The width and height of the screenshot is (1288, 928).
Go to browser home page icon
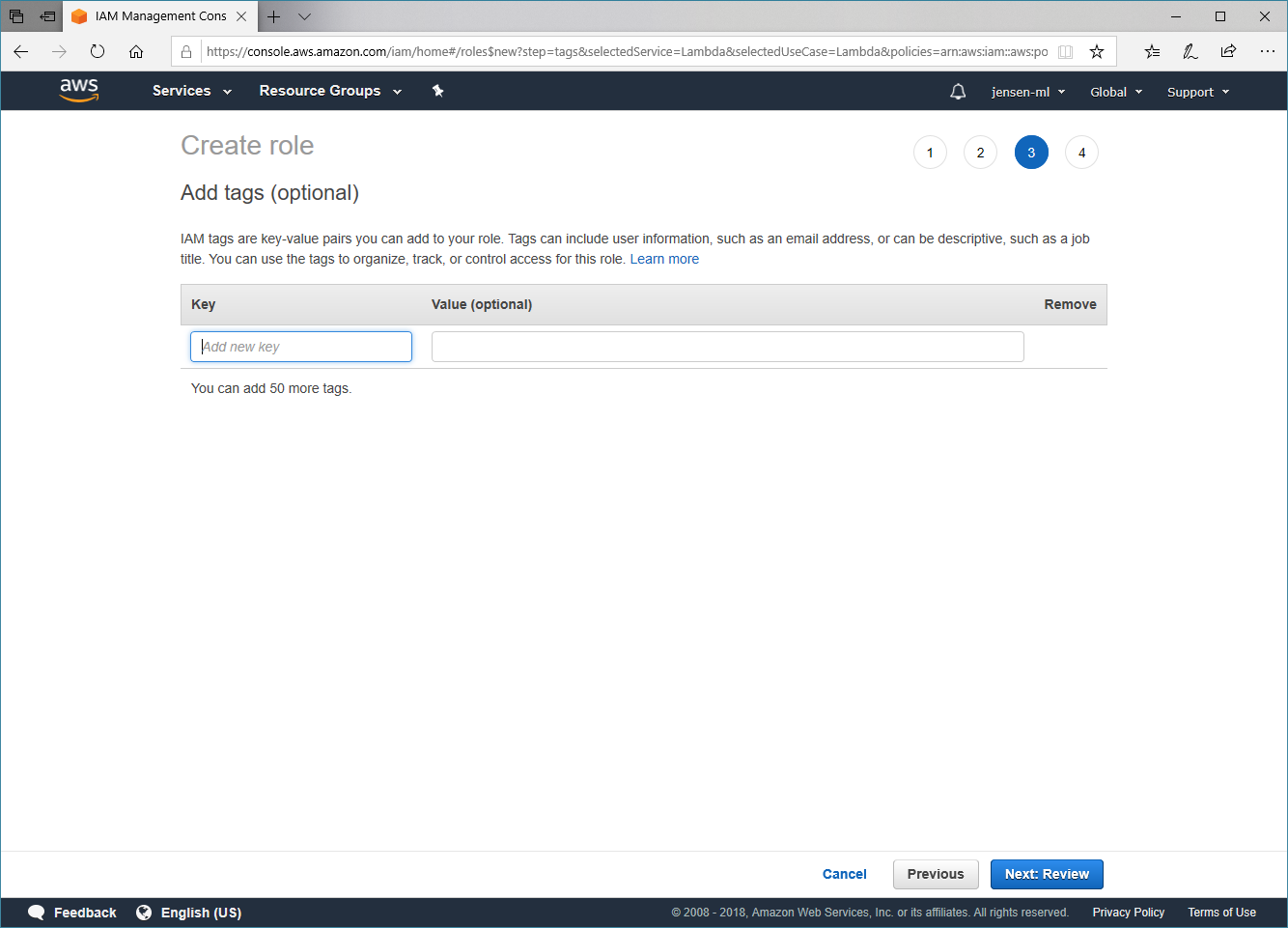coord(136,52)
